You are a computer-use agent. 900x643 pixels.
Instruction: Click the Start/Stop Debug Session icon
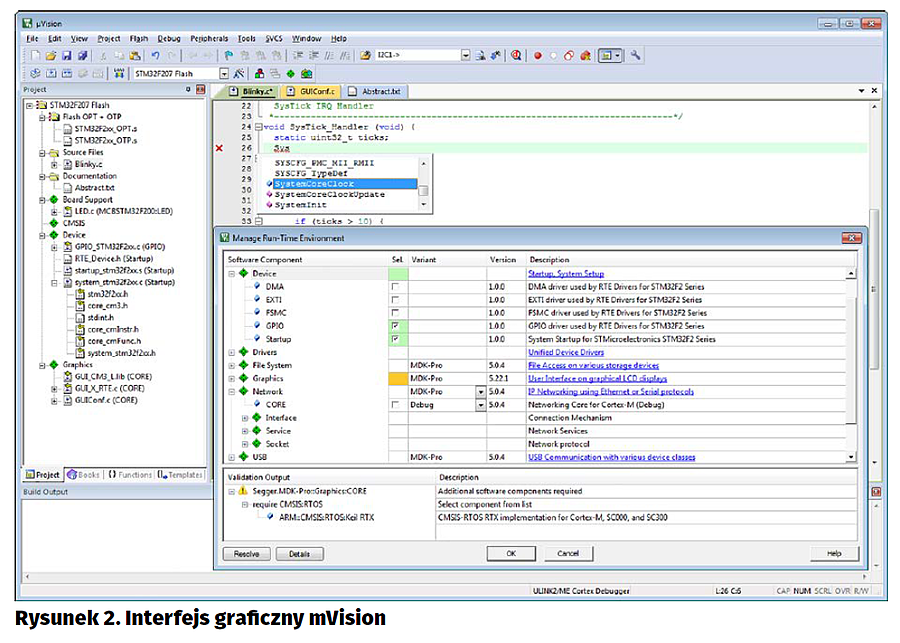pos(517,56)
